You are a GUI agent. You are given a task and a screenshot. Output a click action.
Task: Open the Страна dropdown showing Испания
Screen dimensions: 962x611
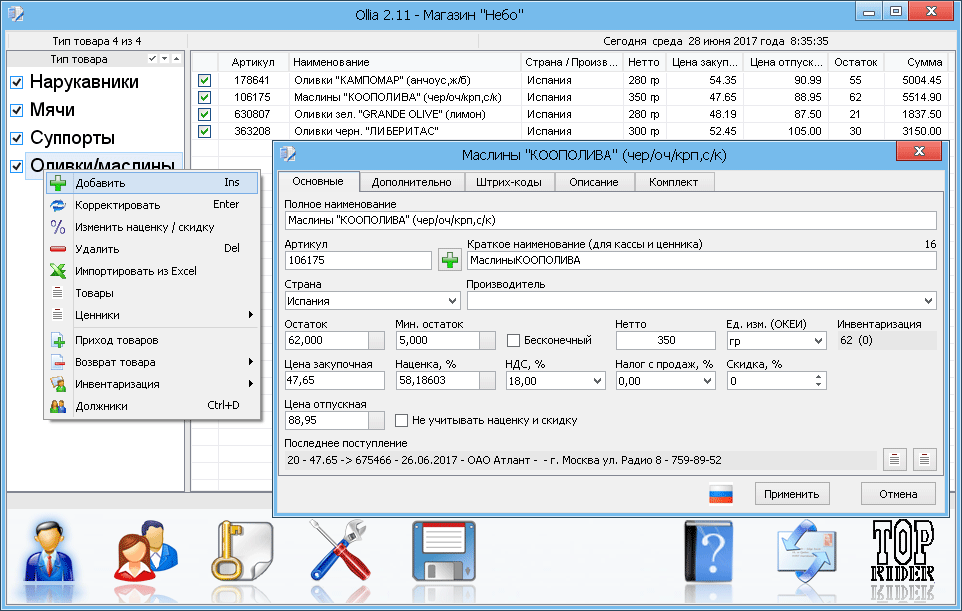452,301
